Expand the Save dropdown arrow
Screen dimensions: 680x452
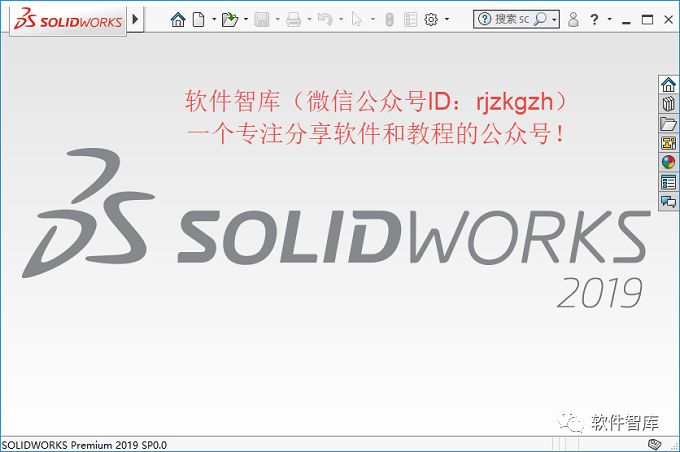pyautogui.click(x=278, y=20)
